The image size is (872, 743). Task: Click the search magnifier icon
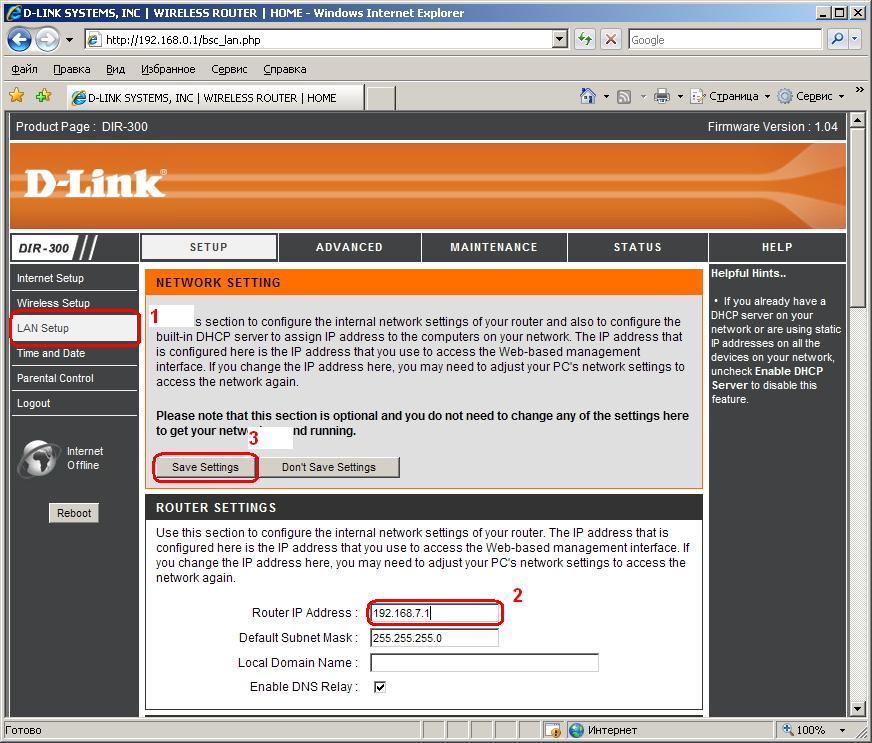tap(838, 40)
